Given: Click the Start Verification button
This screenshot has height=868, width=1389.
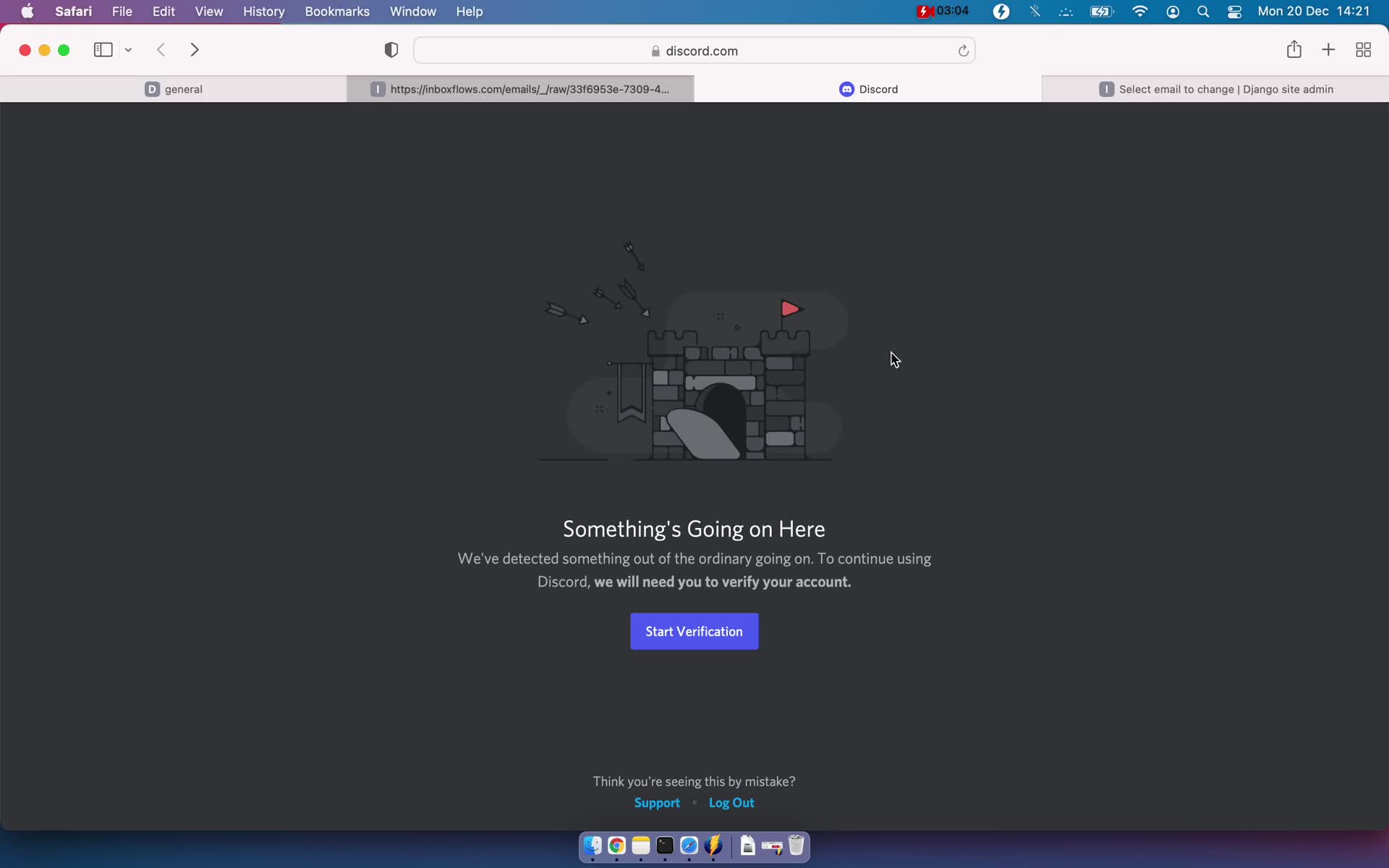Looking at the screenshot, I should (x=694, y=631).
